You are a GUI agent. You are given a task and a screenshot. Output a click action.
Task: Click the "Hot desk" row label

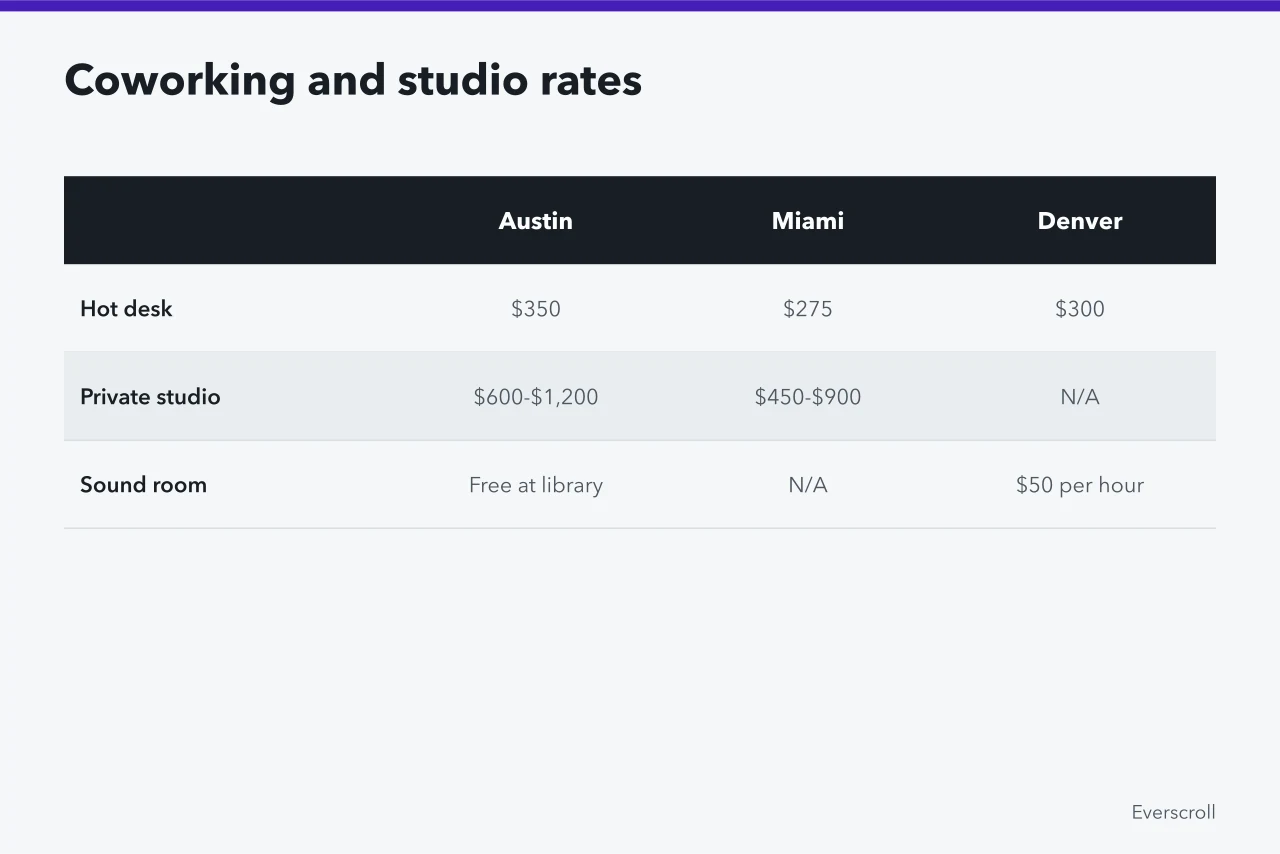point(126,309)
